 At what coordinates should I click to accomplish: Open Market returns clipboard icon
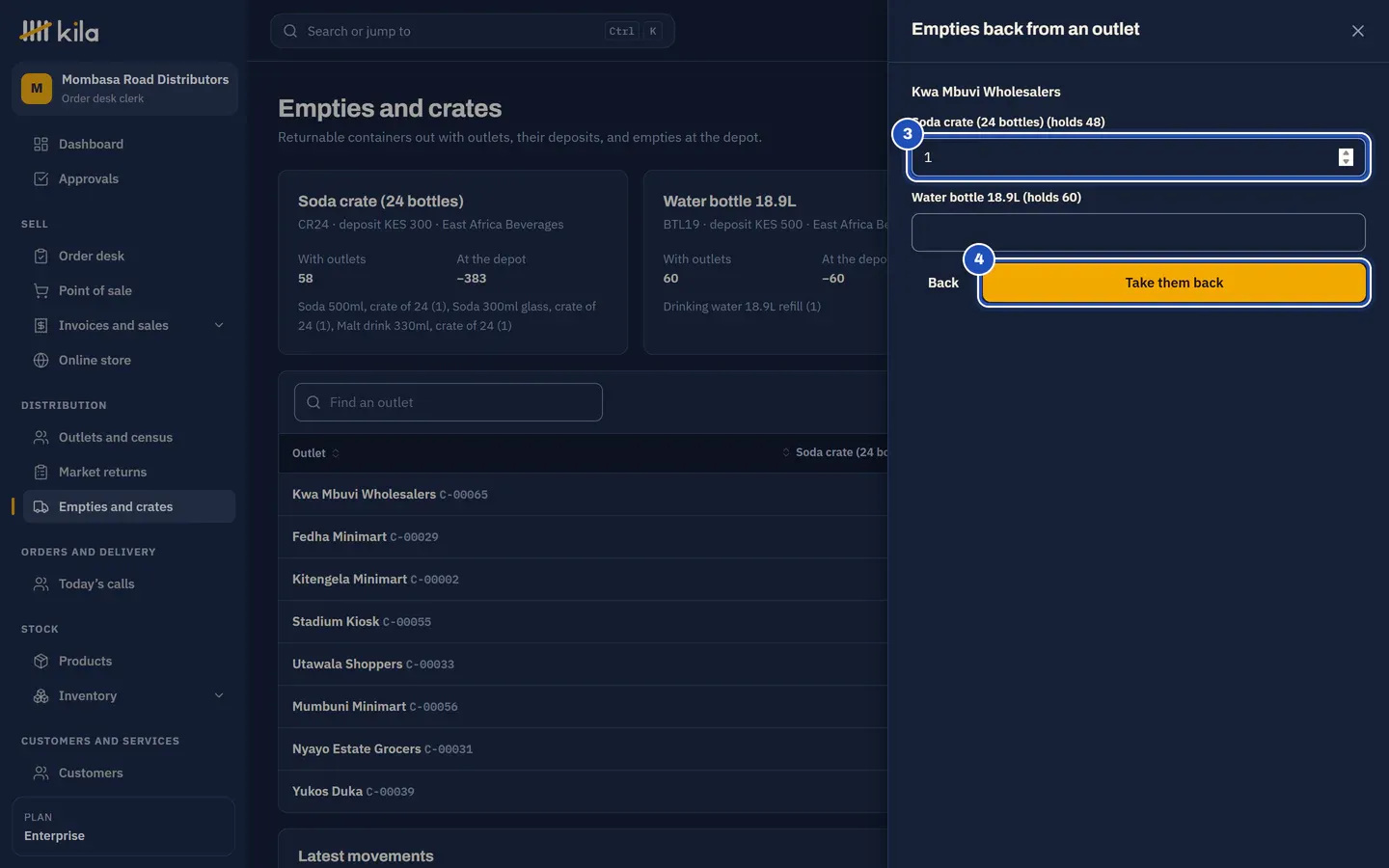(41, 473)
